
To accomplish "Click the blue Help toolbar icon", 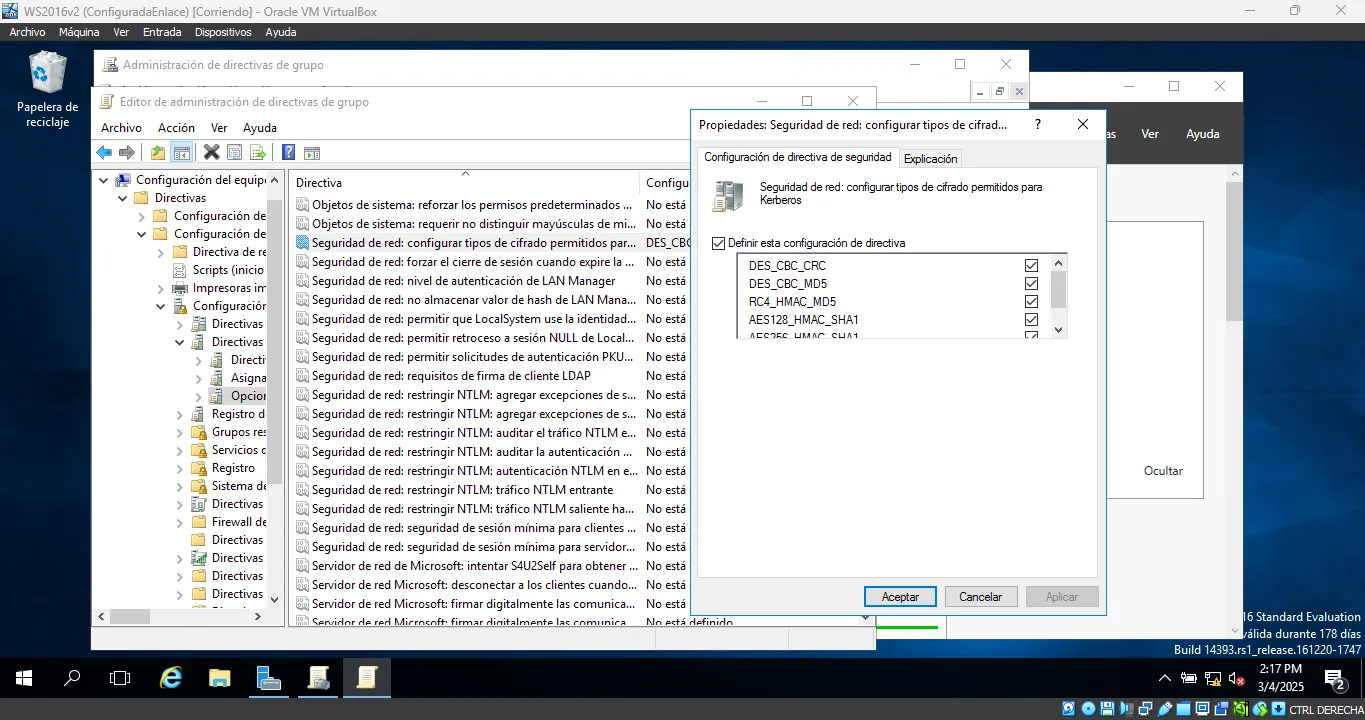I will point(288,152).
